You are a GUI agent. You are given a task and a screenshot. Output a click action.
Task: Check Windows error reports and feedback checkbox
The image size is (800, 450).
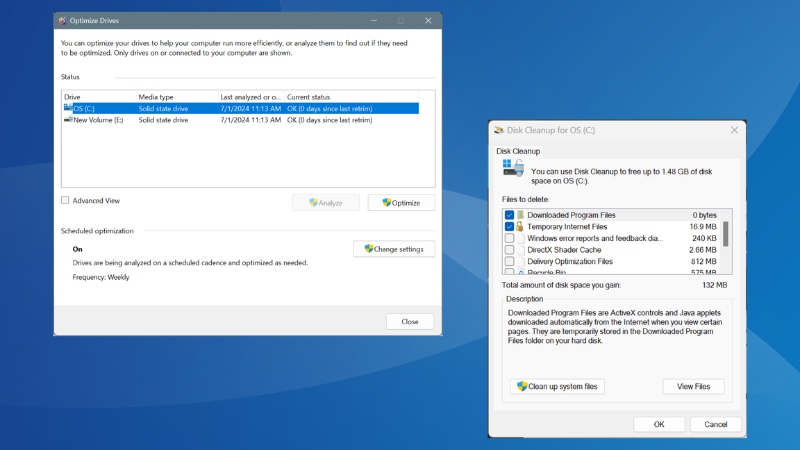click(509, 239)
